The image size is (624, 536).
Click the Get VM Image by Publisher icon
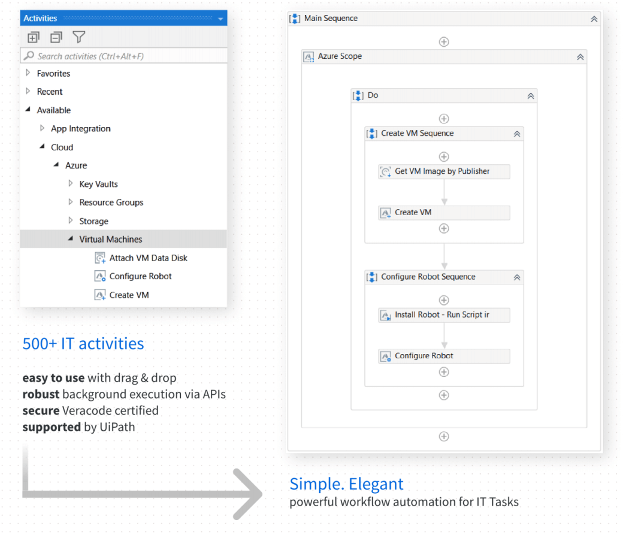point(385,172)
